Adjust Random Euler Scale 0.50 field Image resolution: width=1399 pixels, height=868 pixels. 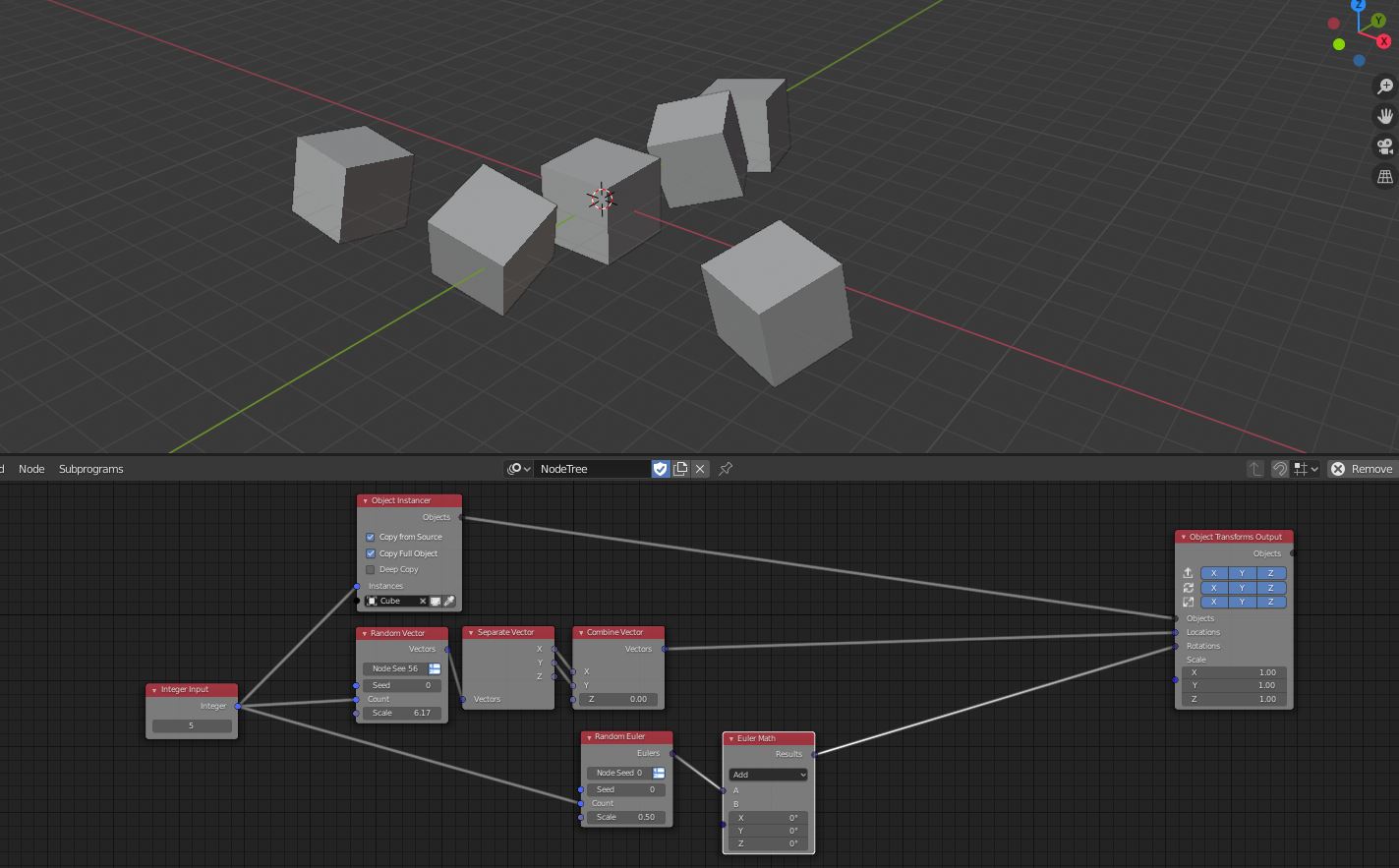click(x=626, y=817)
